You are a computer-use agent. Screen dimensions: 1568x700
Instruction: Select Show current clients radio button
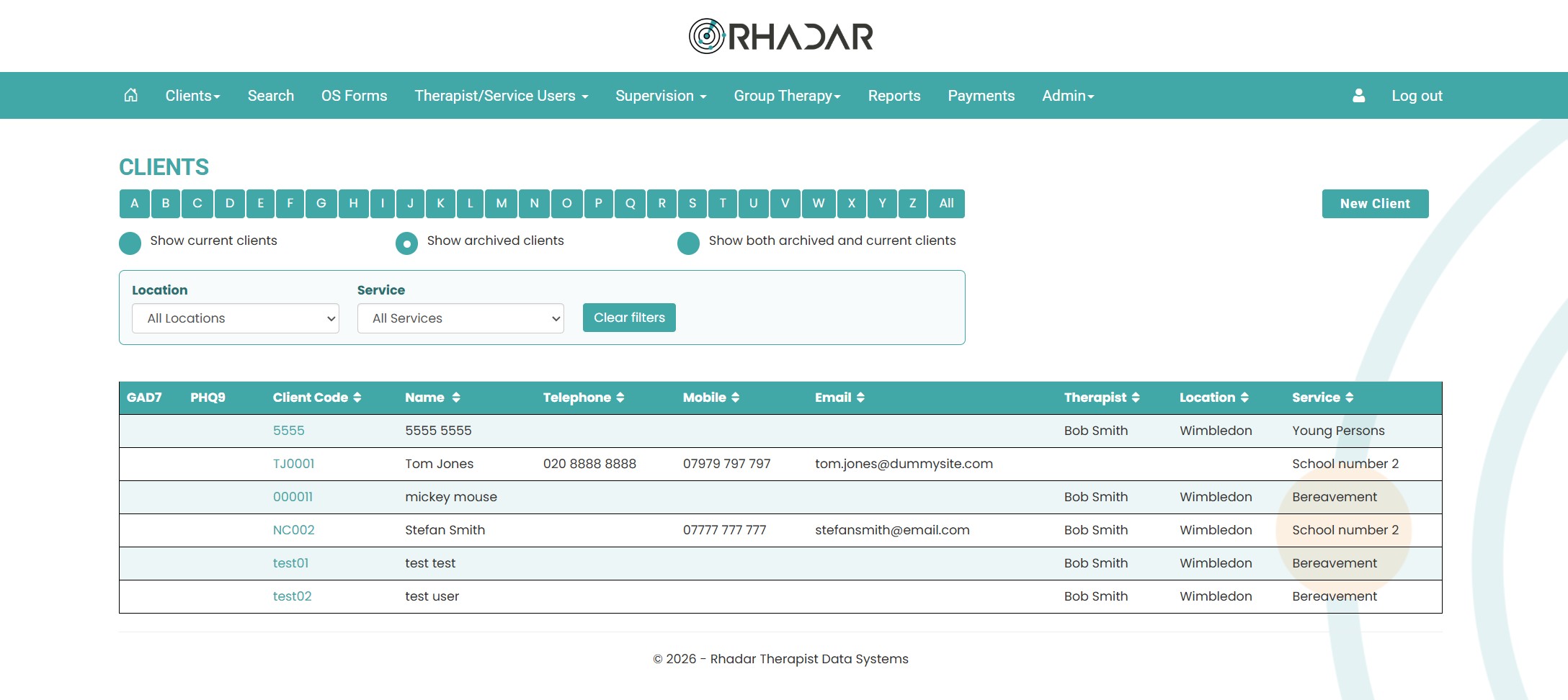[x=130, y=243]
